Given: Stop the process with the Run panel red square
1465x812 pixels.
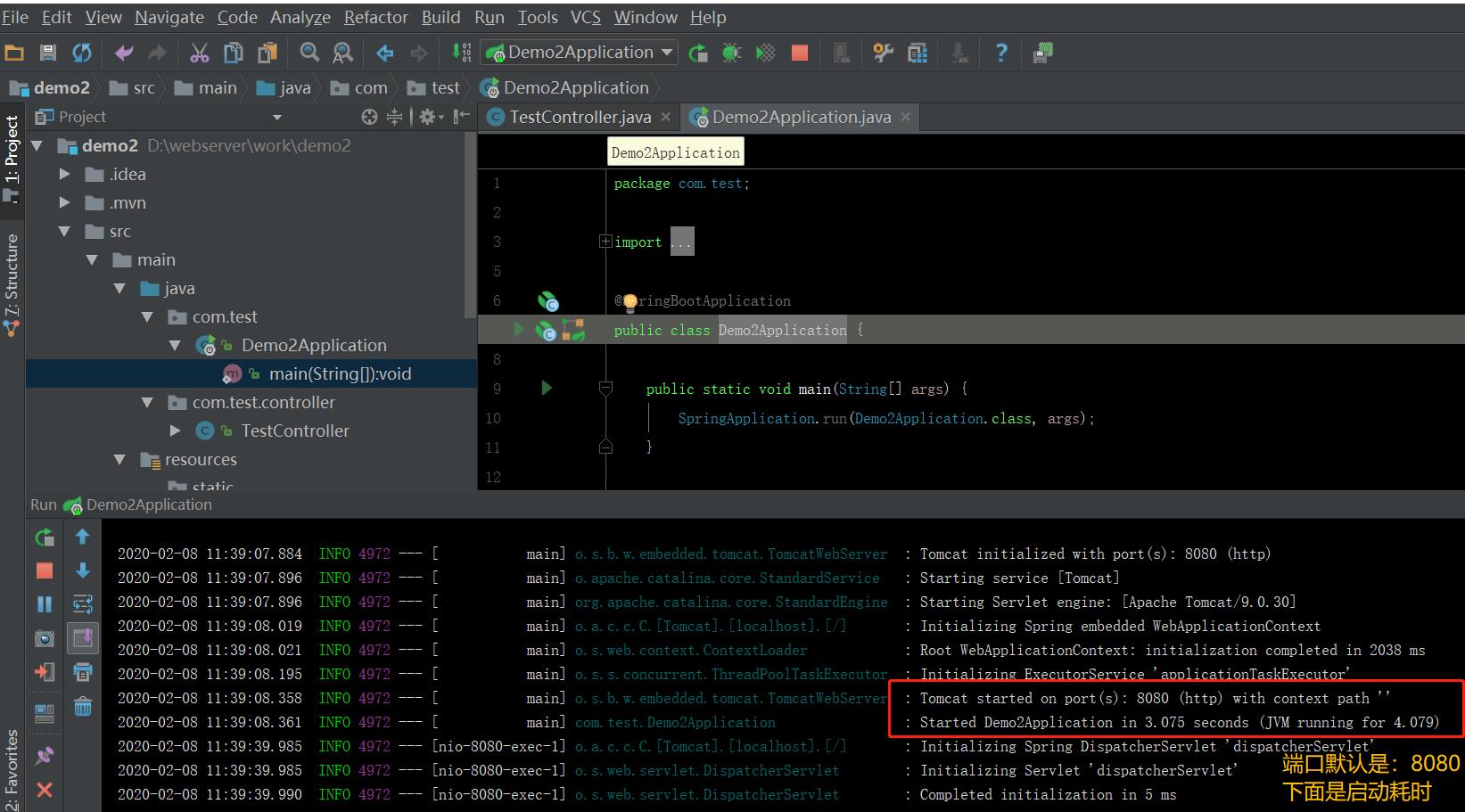Looking at the screenshot, I should 45,570.
